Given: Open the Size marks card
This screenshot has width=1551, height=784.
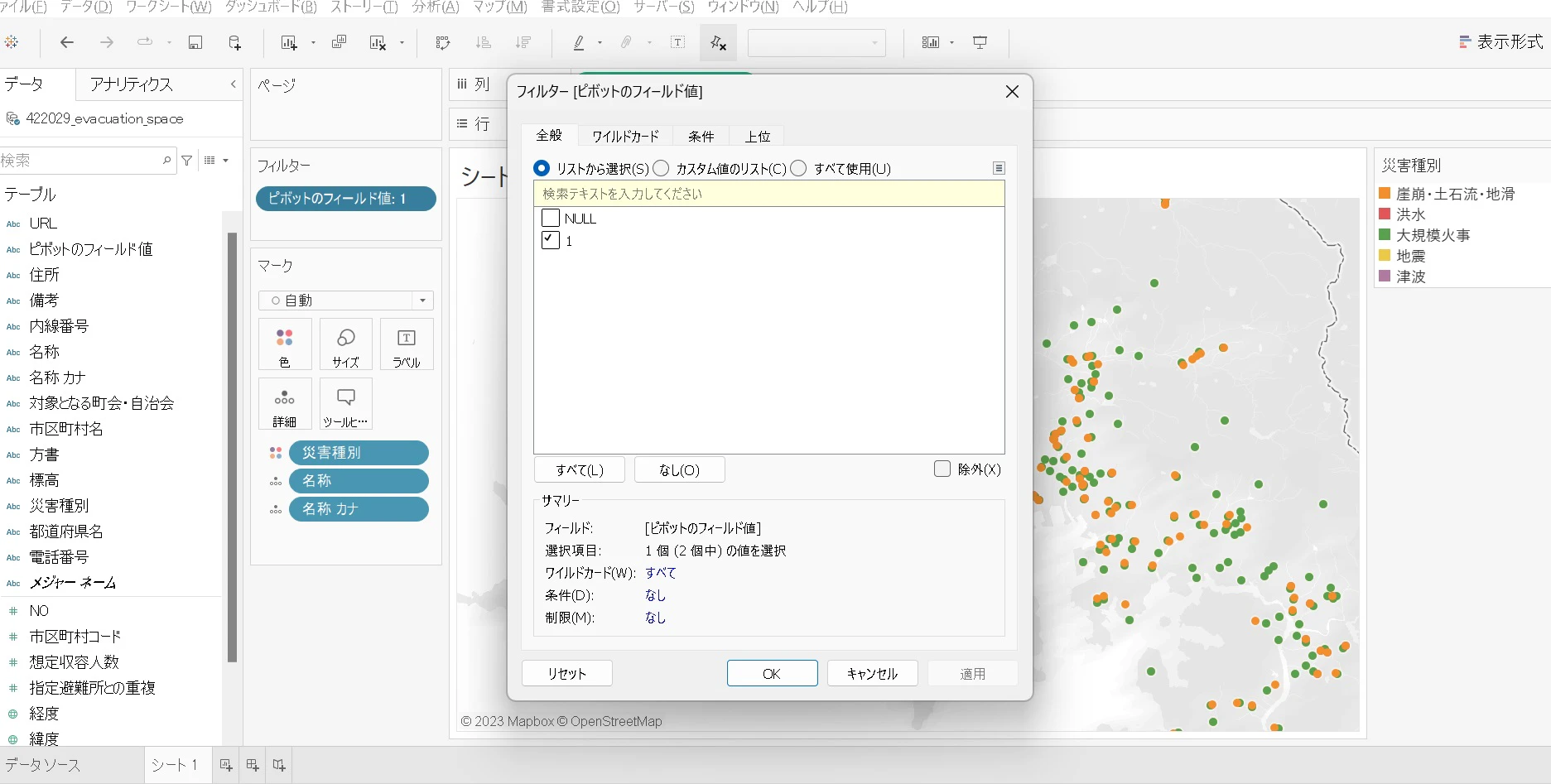Looking at the screenshot, I should click(x=345, y=344).
